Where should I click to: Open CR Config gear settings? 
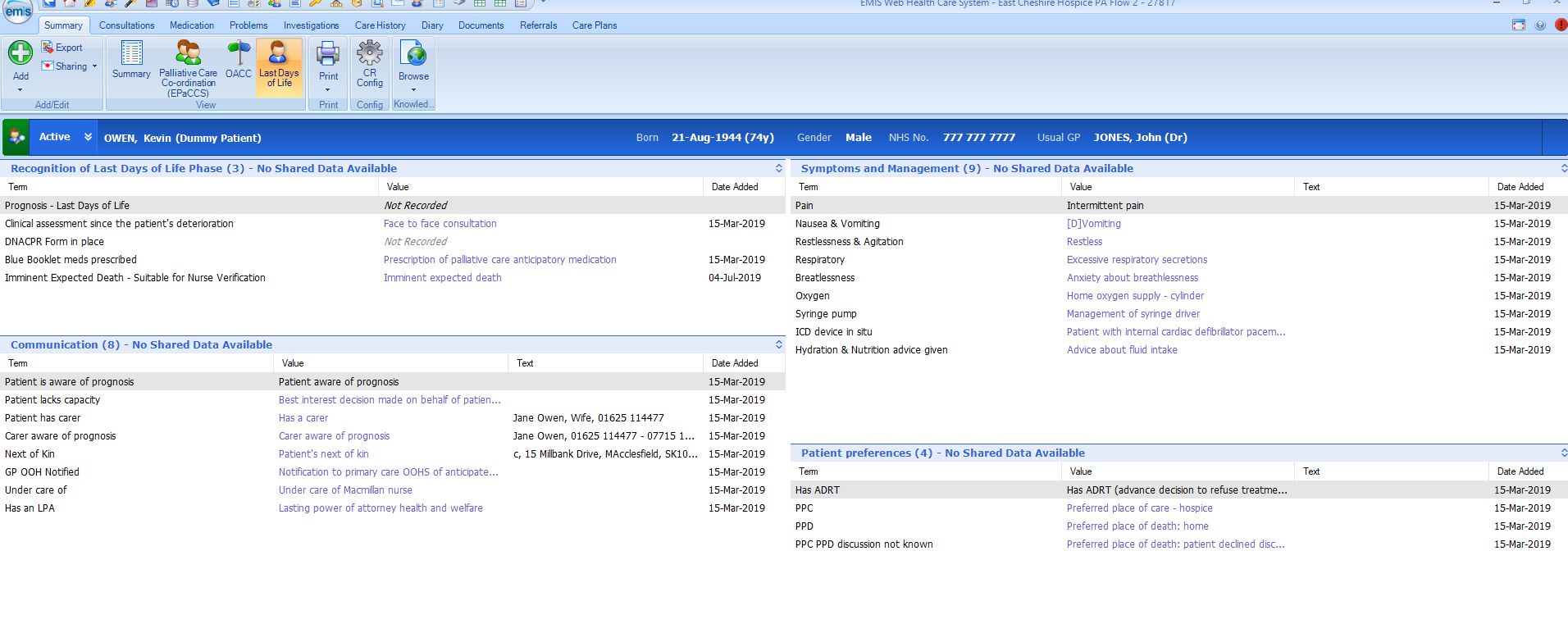(370, 64)
